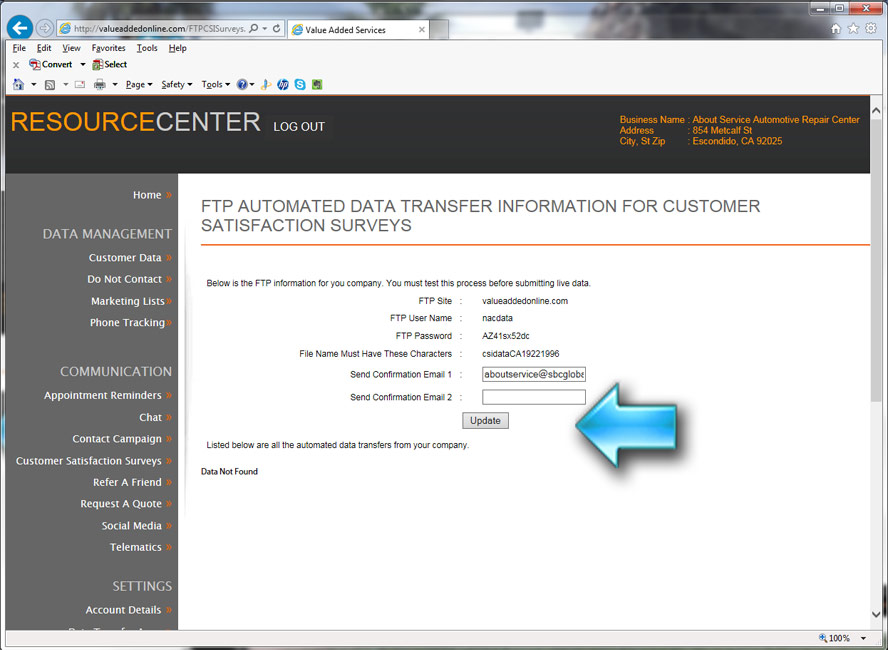Screen dimensions: 888x650
Task: Open Customer Satisfaction Surveys in sidebar
Action: point(88,461)
